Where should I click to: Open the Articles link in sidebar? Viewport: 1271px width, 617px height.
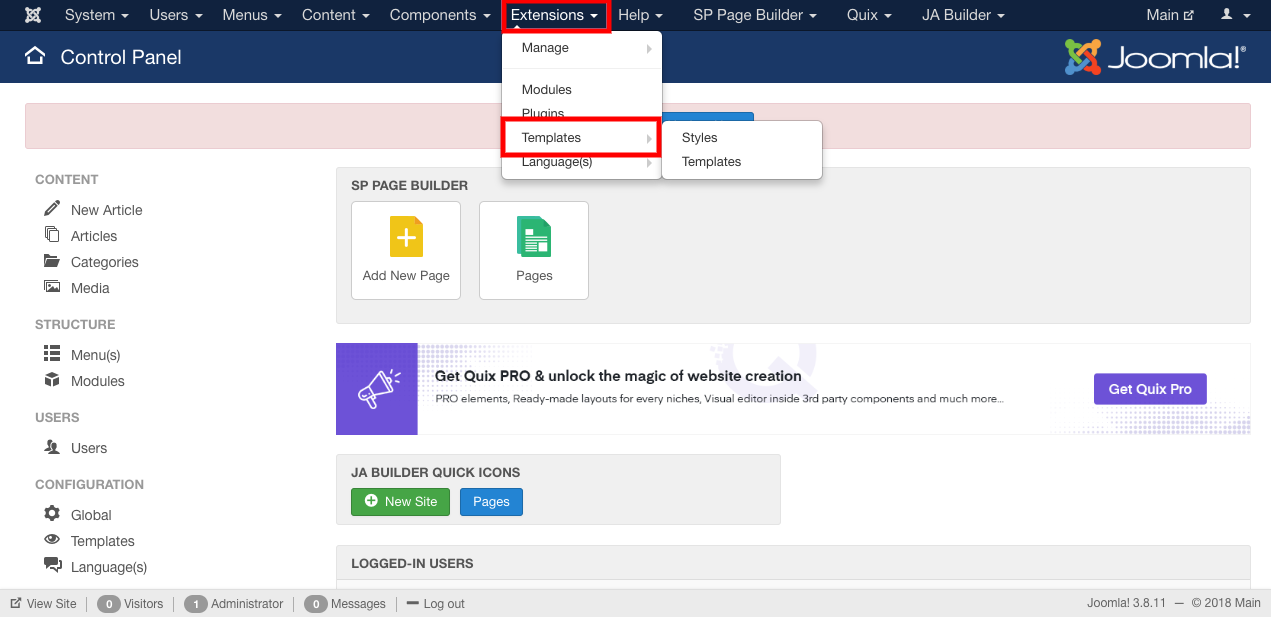pyautogui.click(x=94, y=236)
